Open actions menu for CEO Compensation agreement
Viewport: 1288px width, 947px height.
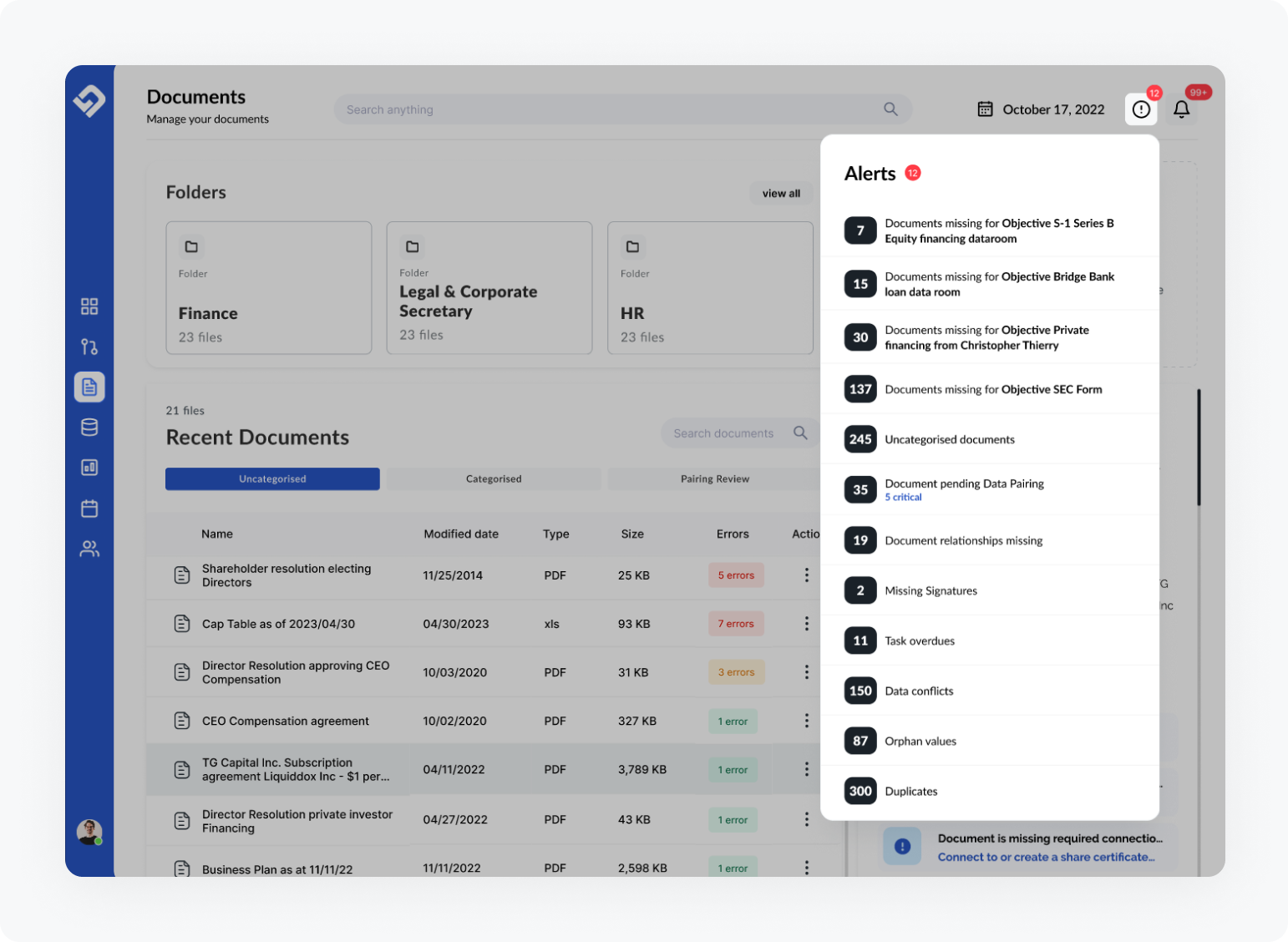coord(806,721)
